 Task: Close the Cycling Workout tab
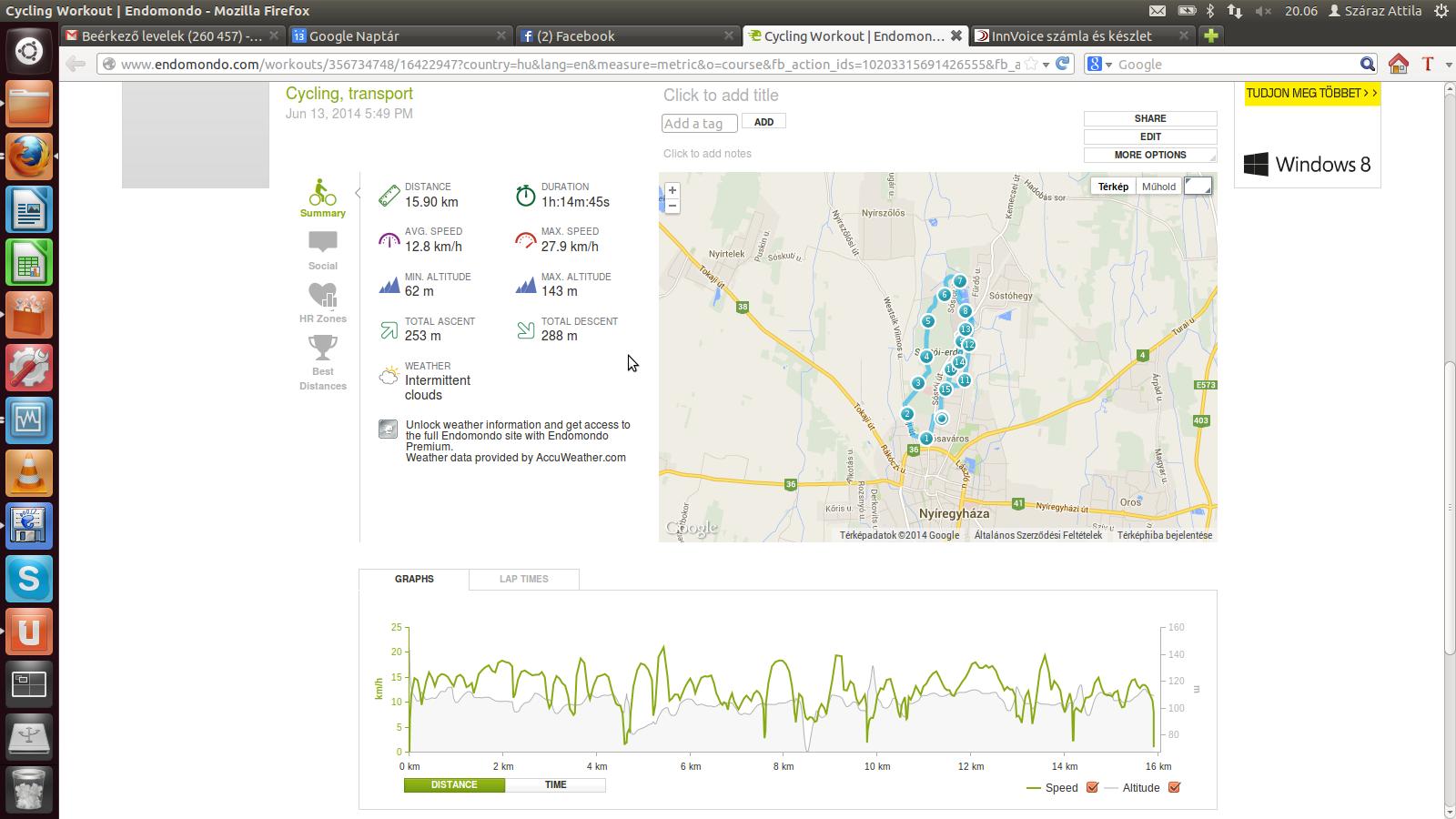click(955, 35)
